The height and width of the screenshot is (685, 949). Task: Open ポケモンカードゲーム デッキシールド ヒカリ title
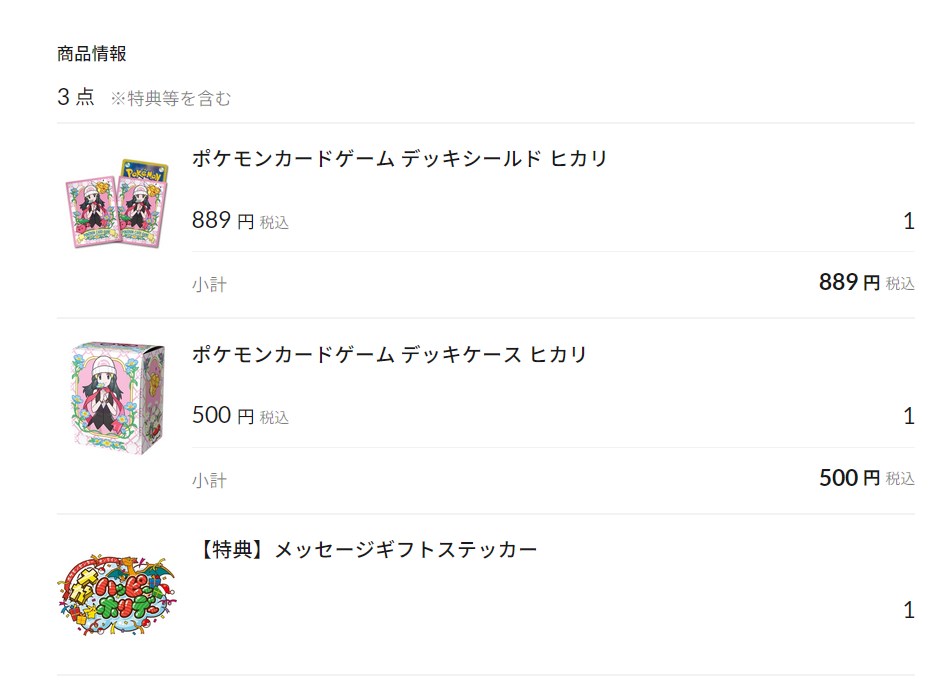(399, 159)
